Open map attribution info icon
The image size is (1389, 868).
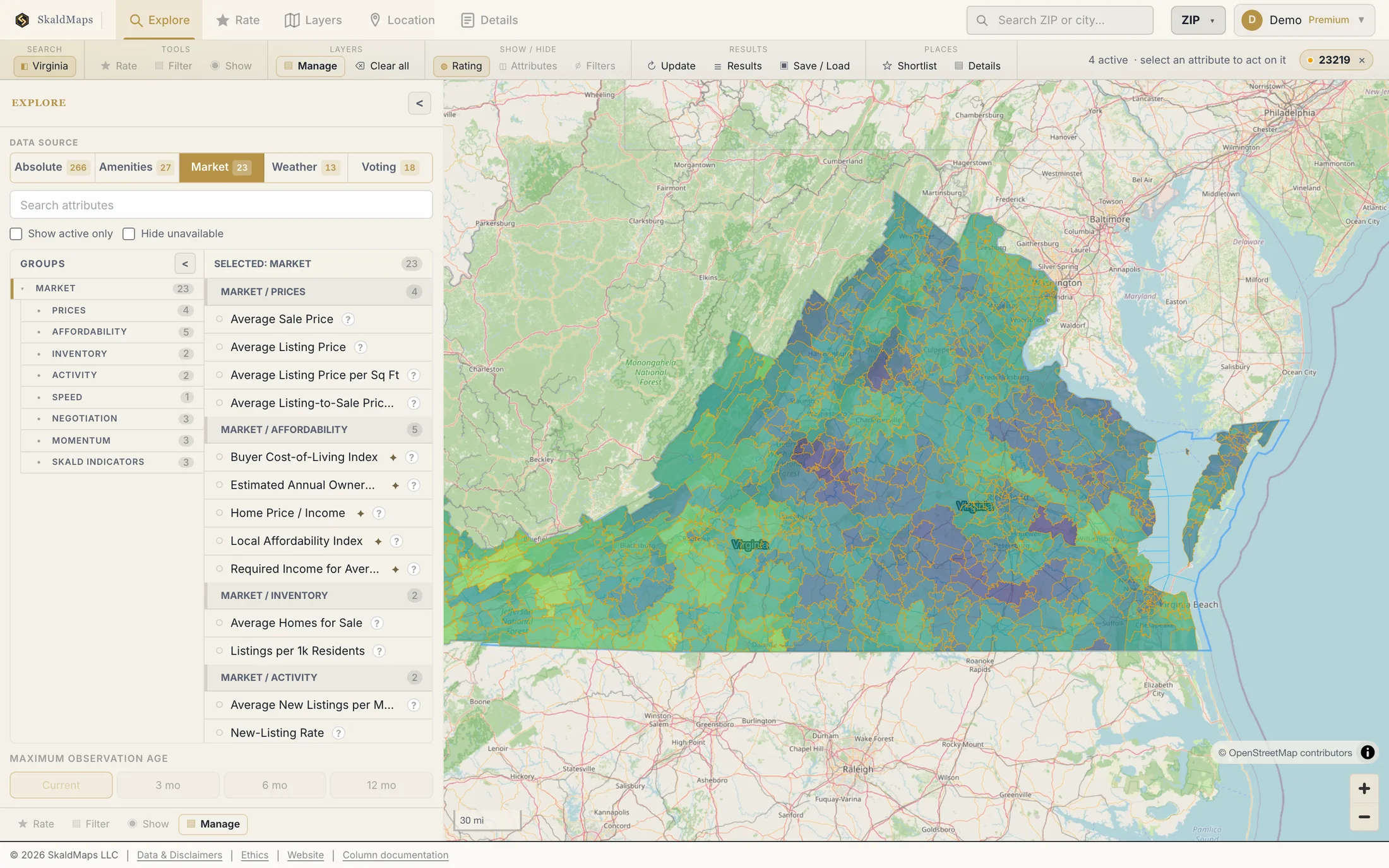coord(1368,752)
